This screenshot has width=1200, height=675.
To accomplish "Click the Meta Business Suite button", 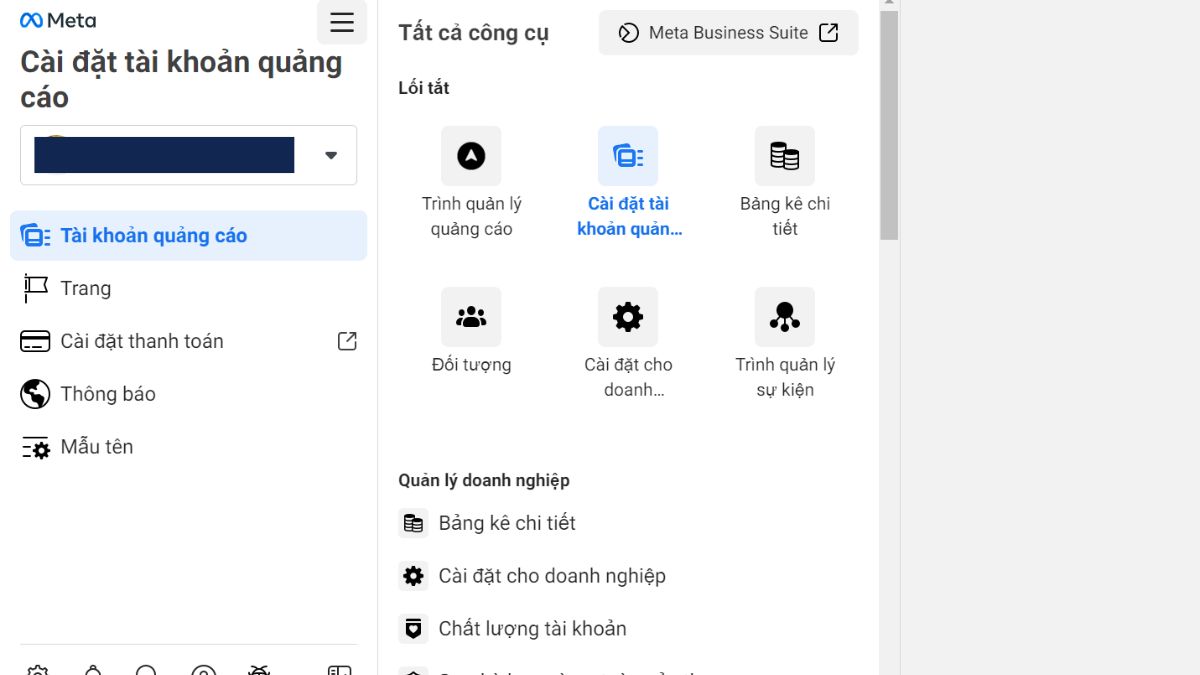I will (x=727, y=32).
